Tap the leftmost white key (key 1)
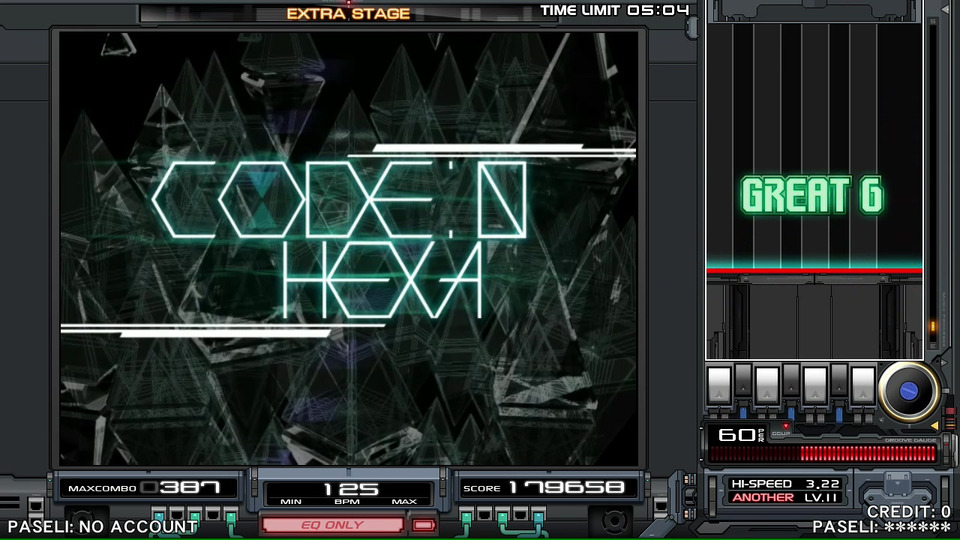This screenshot has height=540, width=960. tap(719, 384)
